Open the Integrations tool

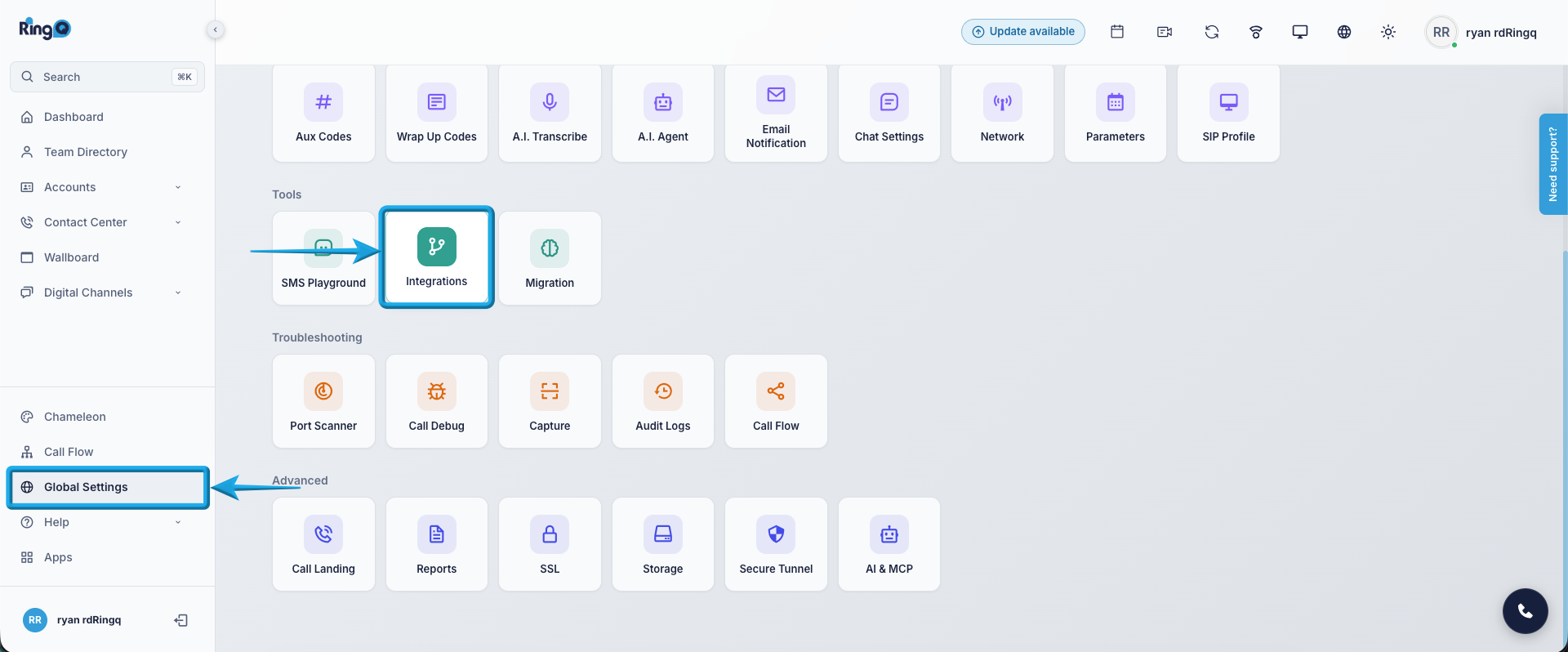click(x=437, y=257)
